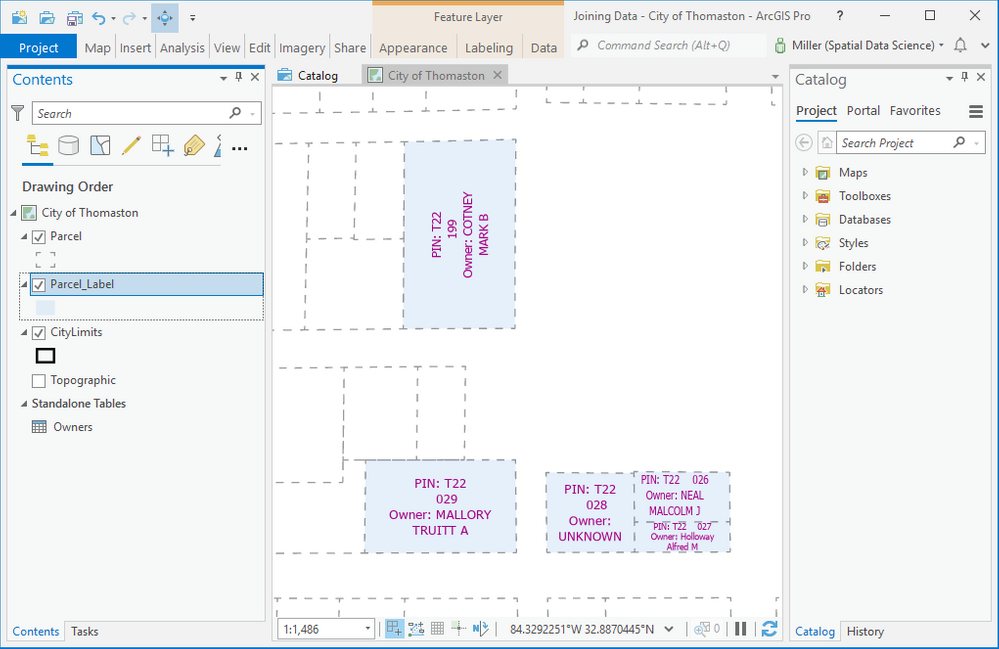Click the CityLimits black outline symbol swatch
The height and width of the screenshot is (649, 999).
[44, 355]
